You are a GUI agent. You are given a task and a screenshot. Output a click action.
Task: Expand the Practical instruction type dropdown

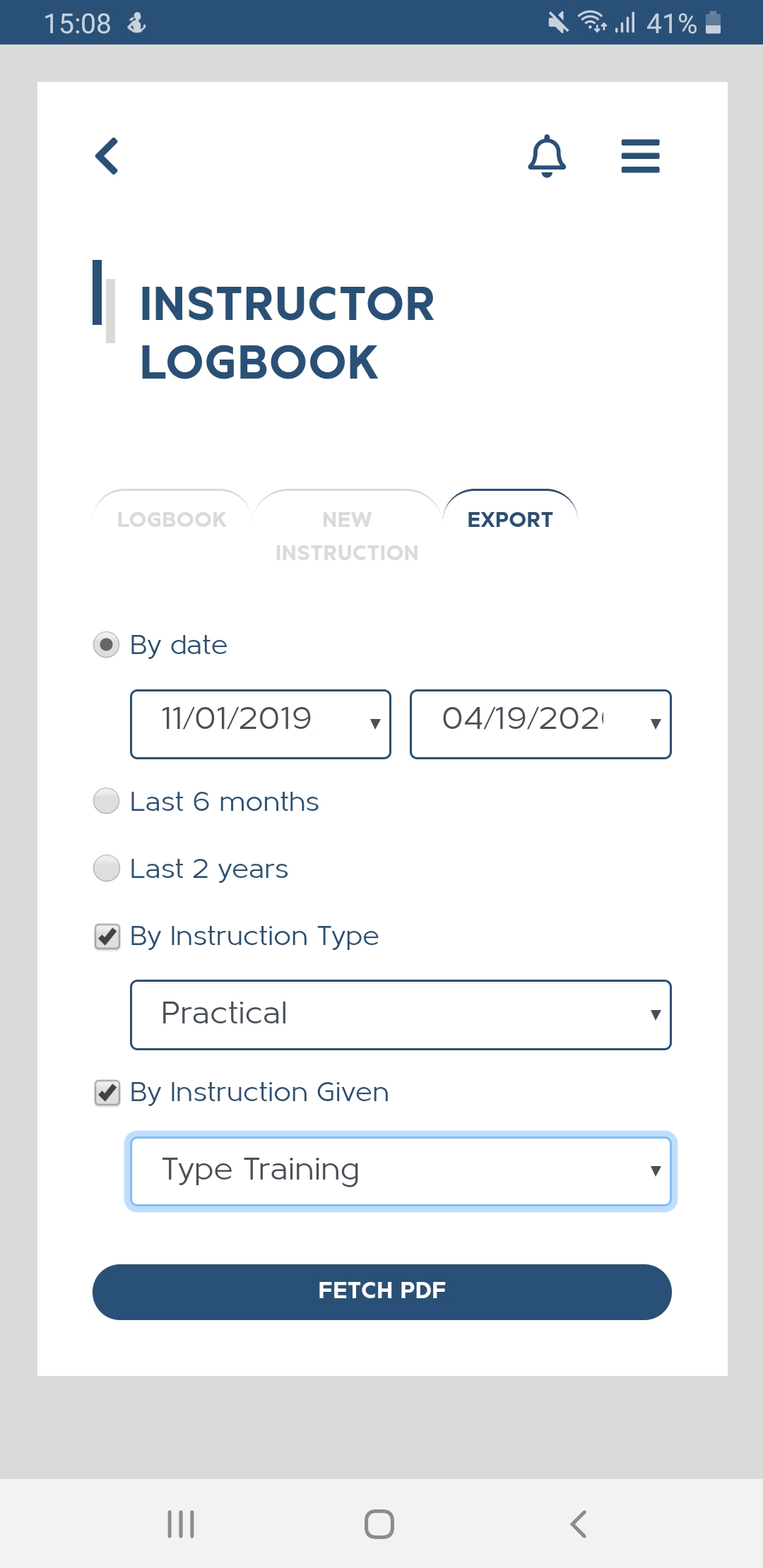tap(401, 1014)
